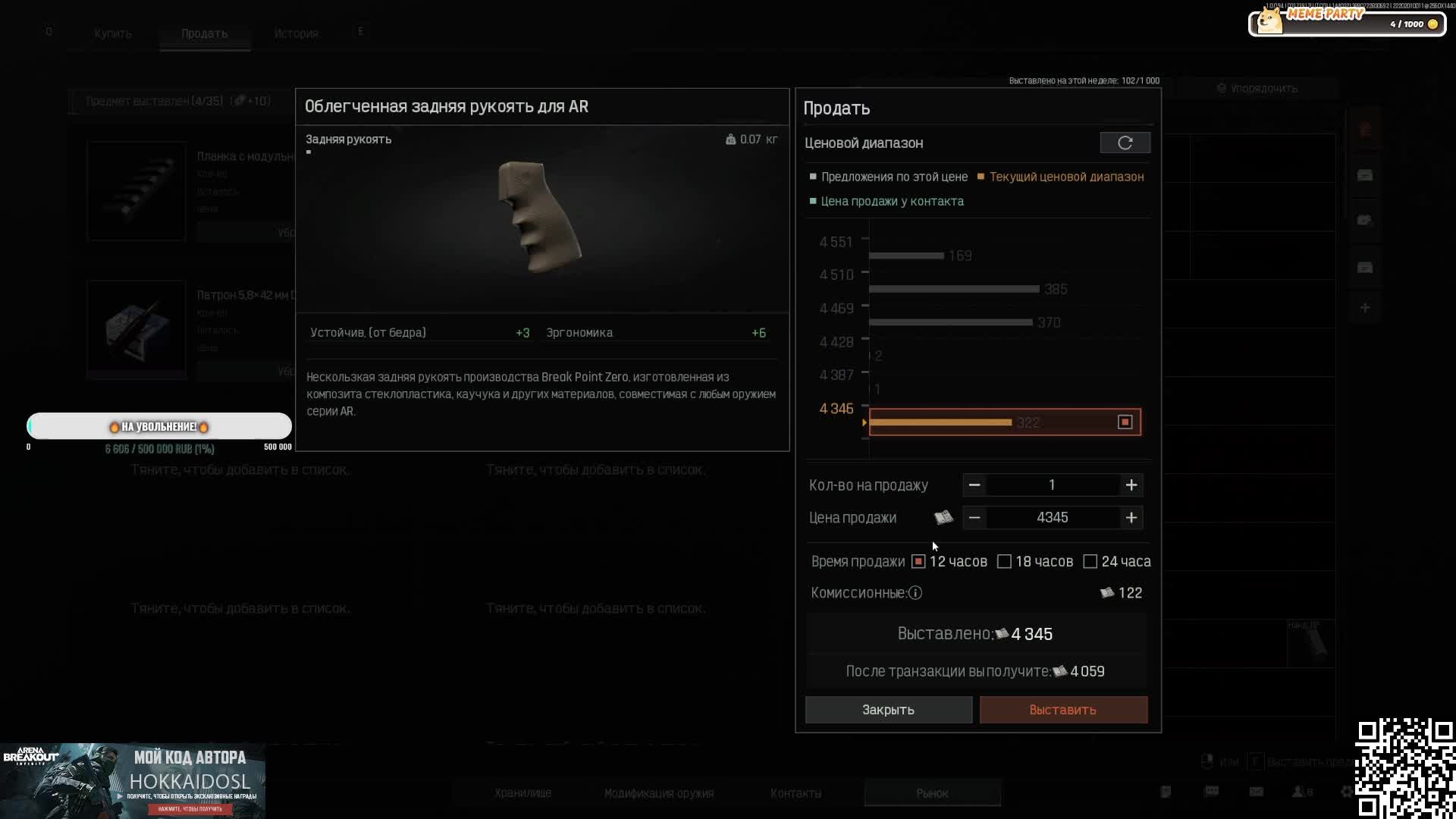Click the selected marker on the 4 345 bar

point(1125,422)
